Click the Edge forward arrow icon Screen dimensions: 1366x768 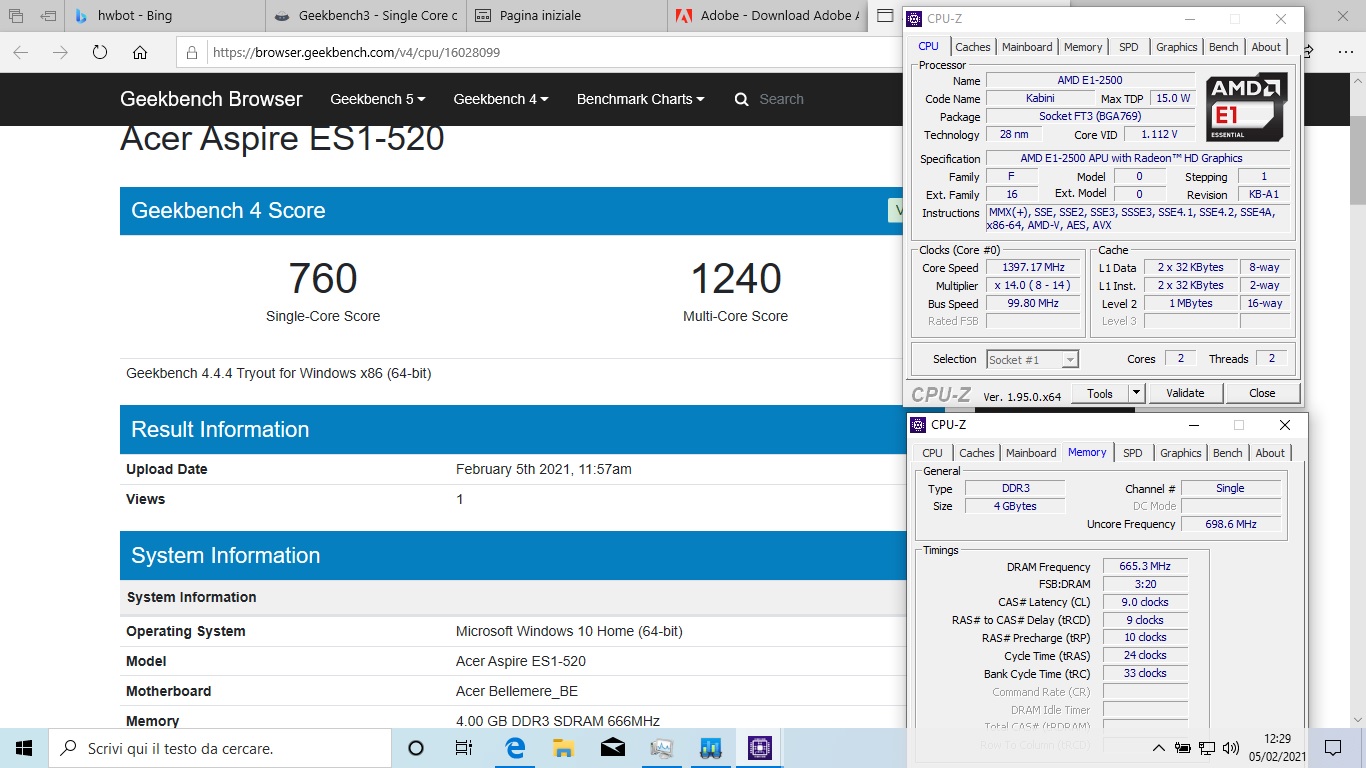pyautogui.click(x=60, y=53)
